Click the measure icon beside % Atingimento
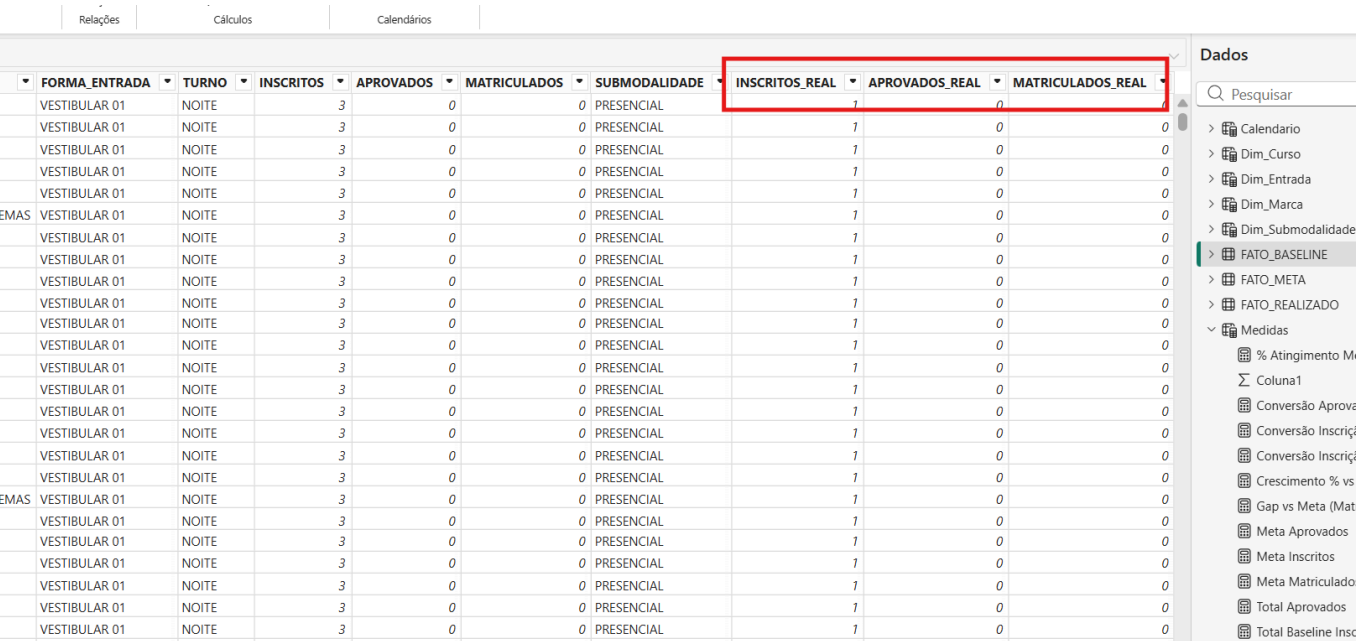Image resolution: width=1356 pixels, height=641 pixels. [1245, 355]
